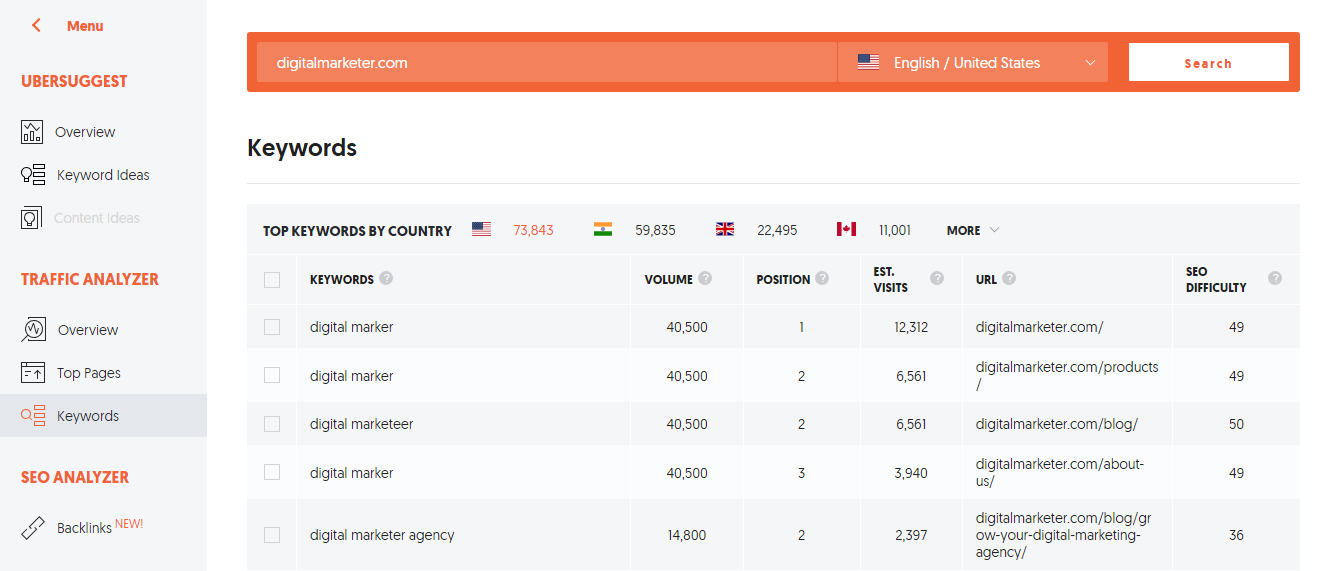Click the 59,835 India keyword count
The width and height of the screenshot is (1323, 571).
655,230
